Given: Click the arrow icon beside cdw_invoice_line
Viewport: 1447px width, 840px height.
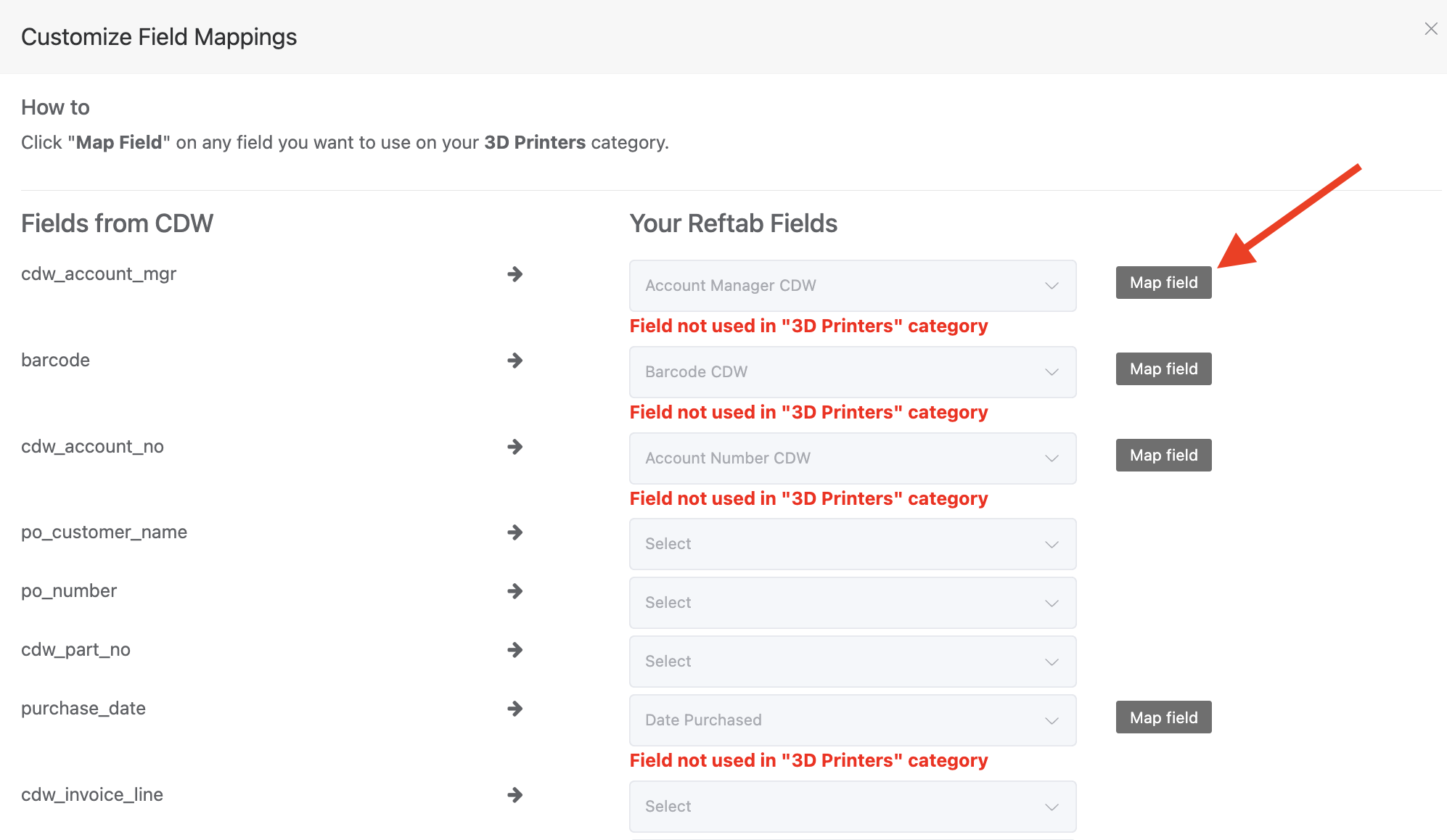Looking at the screenshot, I should tap(515, 795).
